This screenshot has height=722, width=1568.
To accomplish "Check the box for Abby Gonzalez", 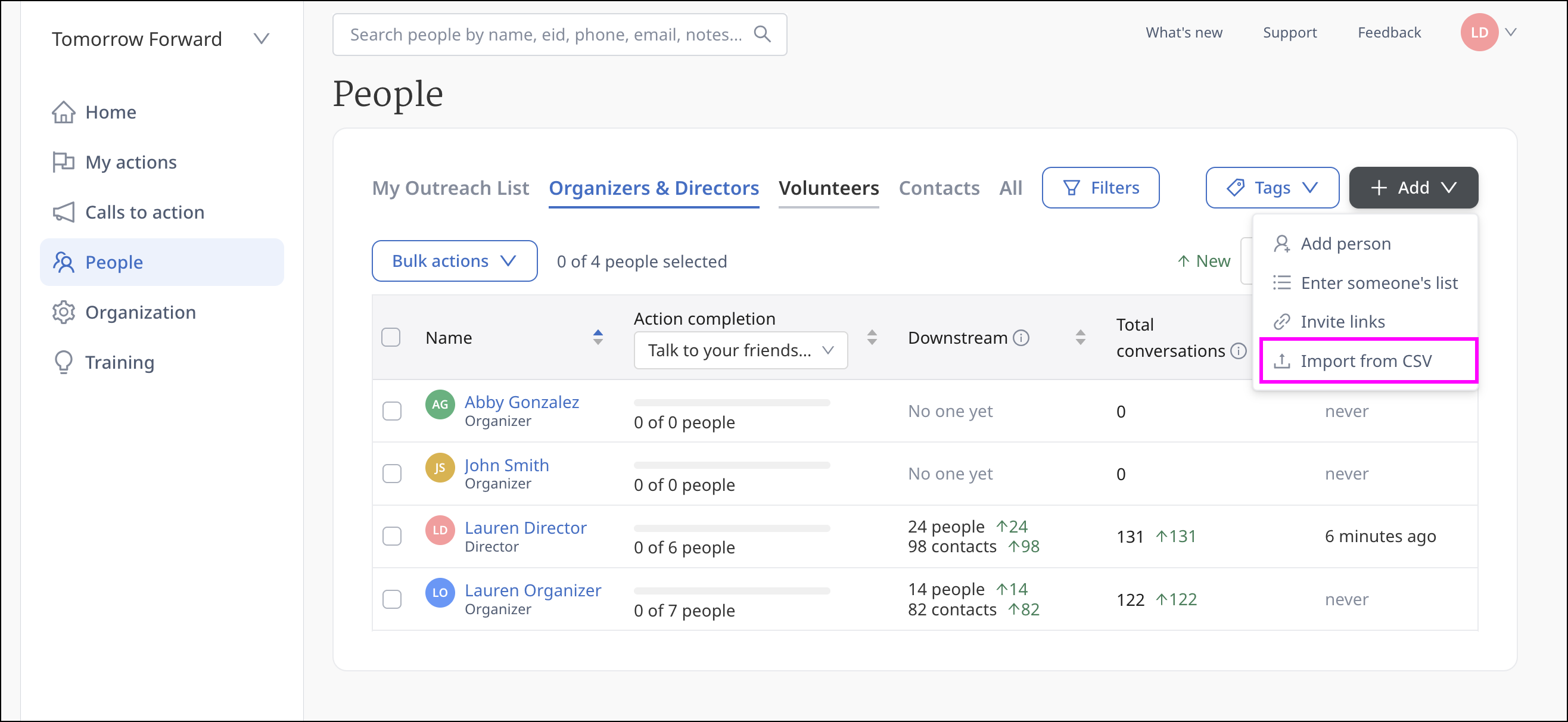I will point(391,411).
